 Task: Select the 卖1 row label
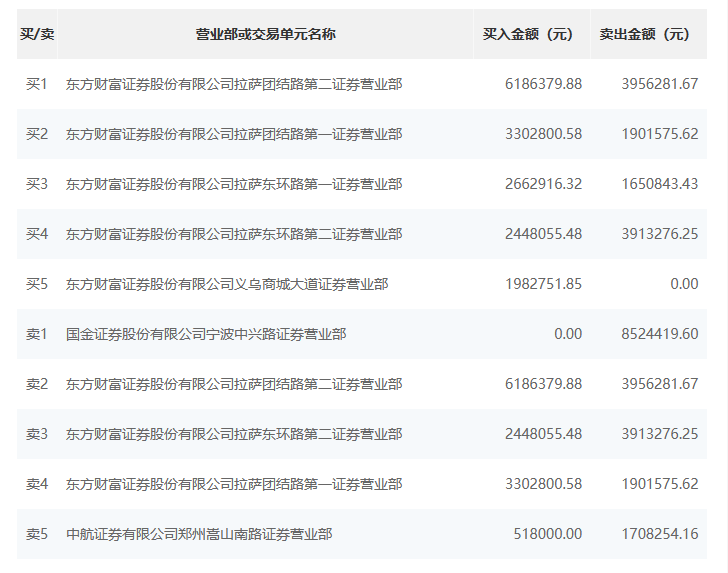[x=37, y=334]
